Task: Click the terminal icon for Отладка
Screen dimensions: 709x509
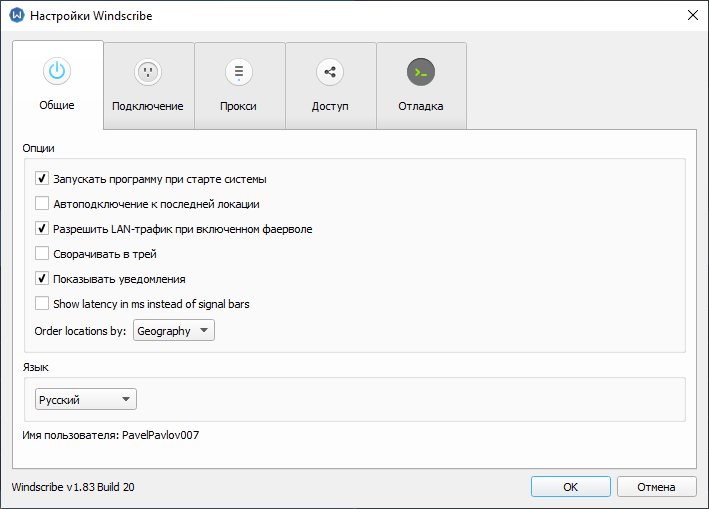Action: pyautogui.click(x=421, y=72)
